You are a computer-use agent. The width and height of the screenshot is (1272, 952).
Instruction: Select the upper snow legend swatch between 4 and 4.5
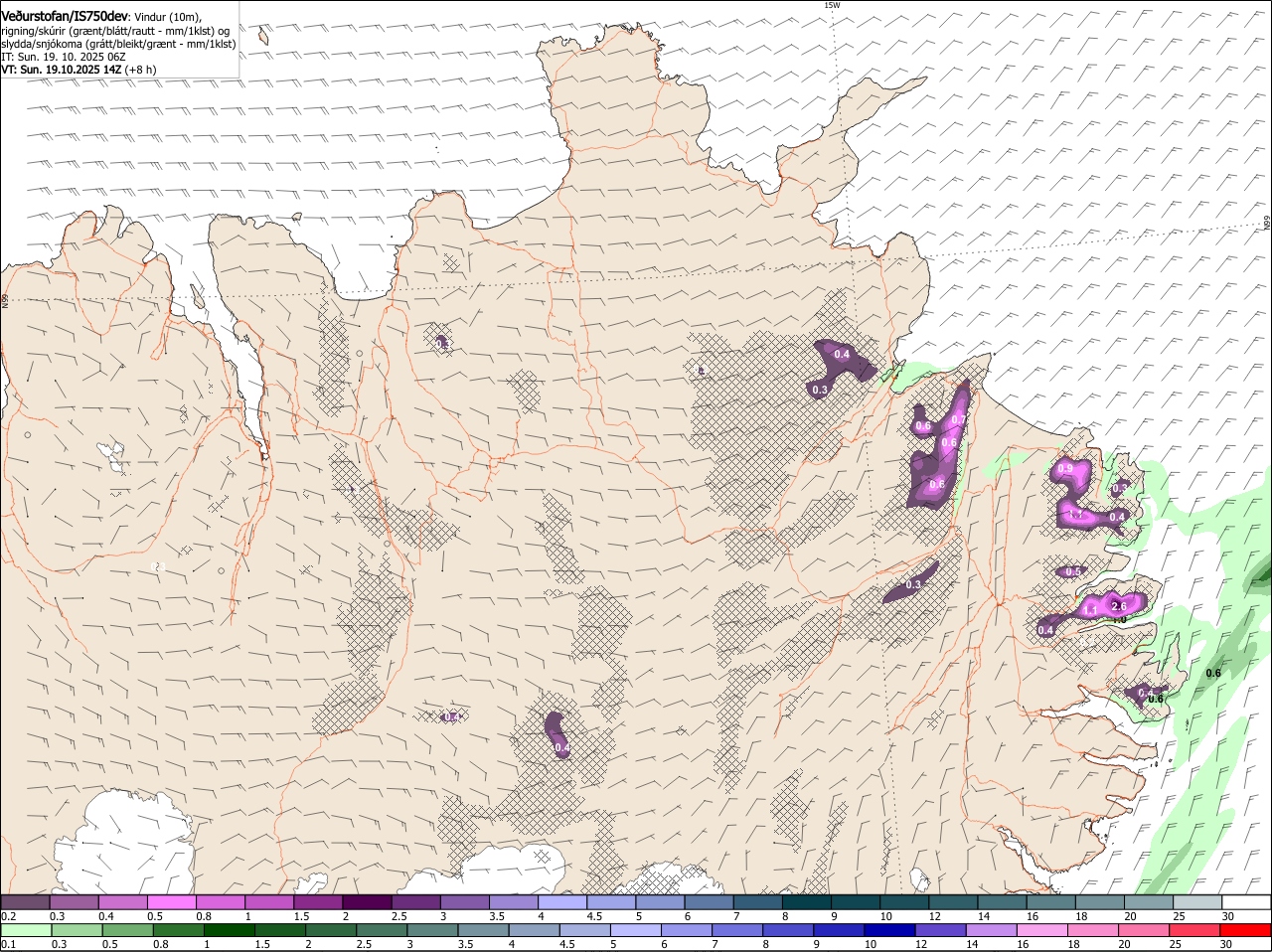(562, 901)
